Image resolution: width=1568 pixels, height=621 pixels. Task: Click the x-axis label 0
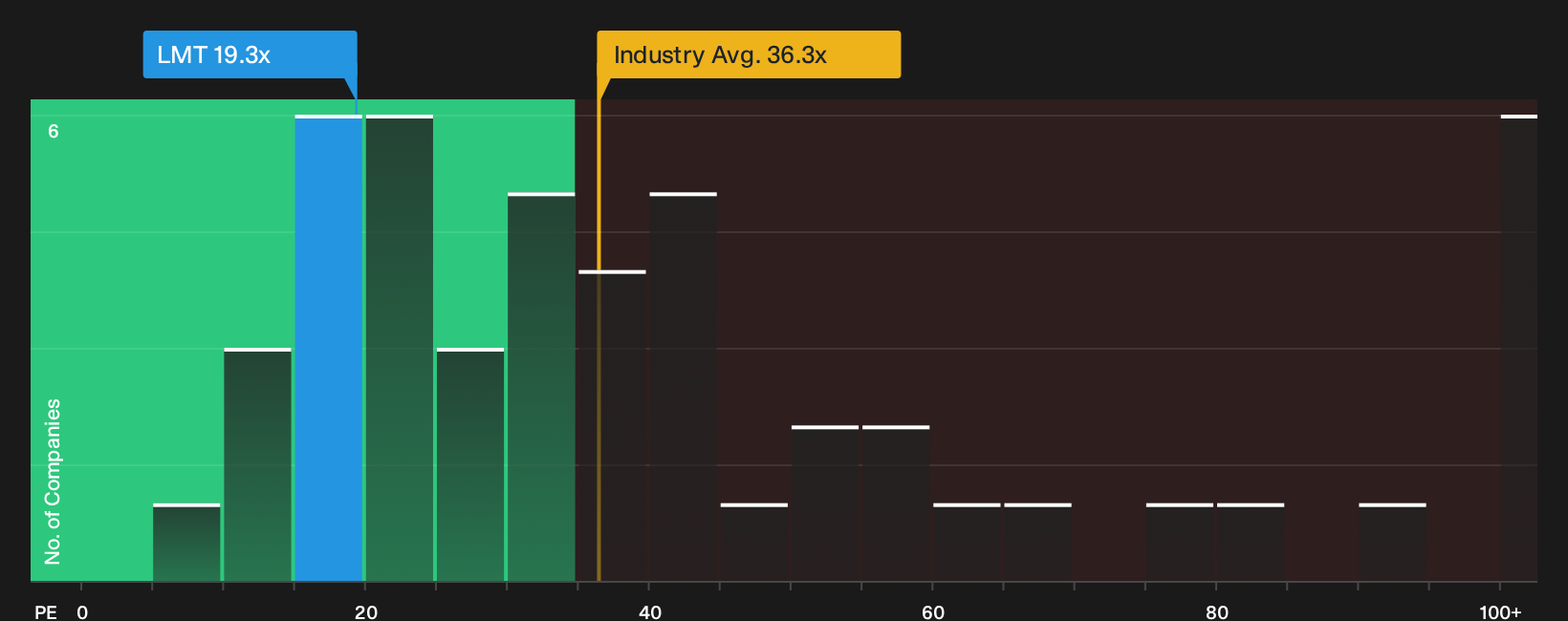coord(82,611)
